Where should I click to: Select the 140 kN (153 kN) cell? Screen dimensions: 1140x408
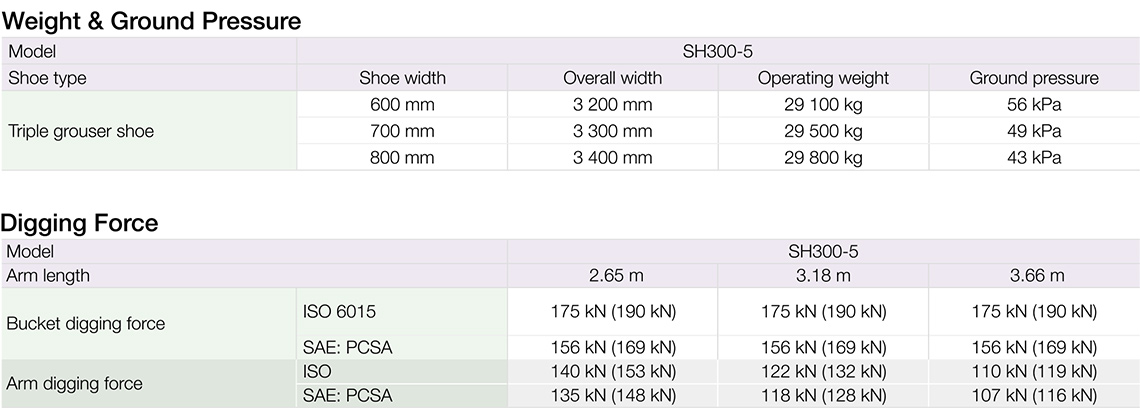coord(613,371)
